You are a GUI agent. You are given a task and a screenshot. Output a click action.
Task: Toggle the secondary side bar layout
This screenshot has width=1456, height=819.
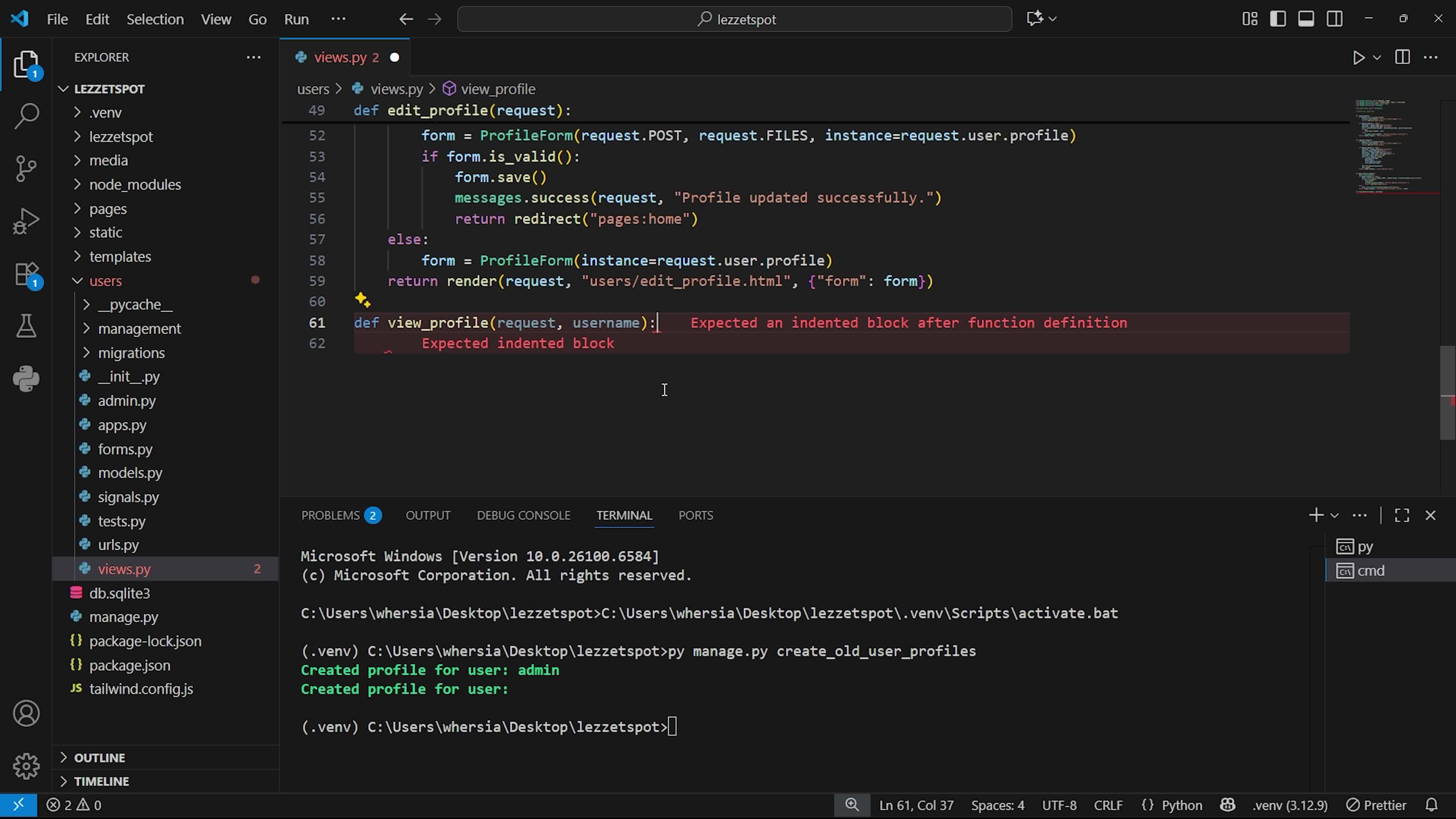(x=1335, y=19)
